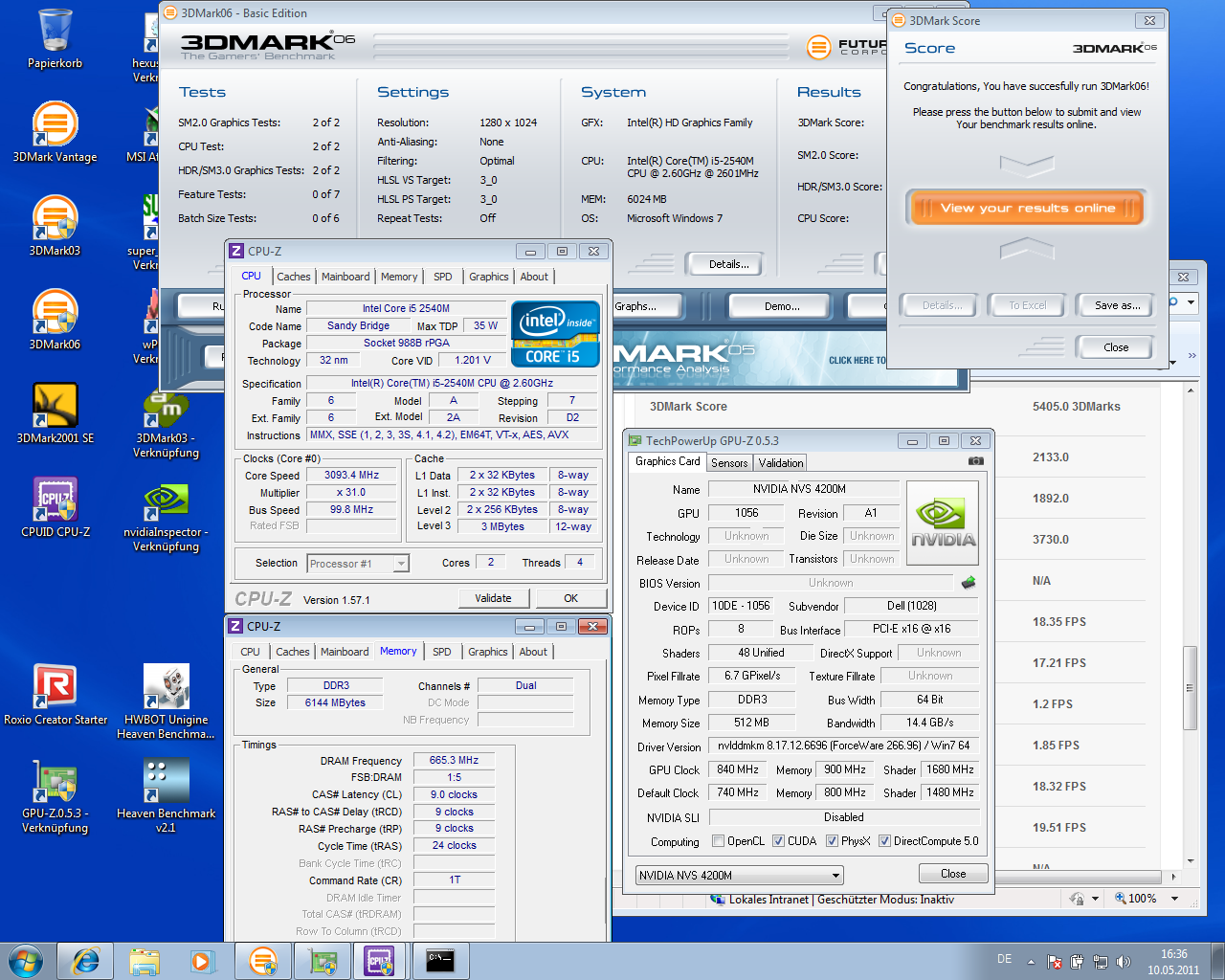The image size is (1225, 980).
Task: Toggle the PhysX checkbox in GPU-Z
Action: click(833, 841)
